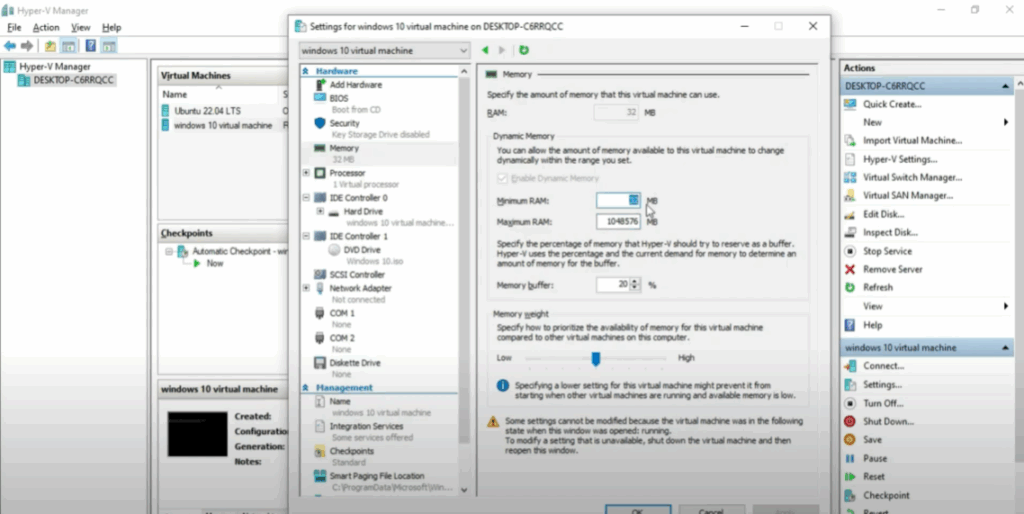Collapse windows 10 virtual machine actions section
Viewport: 1024px width, 514px height.
1005,348
